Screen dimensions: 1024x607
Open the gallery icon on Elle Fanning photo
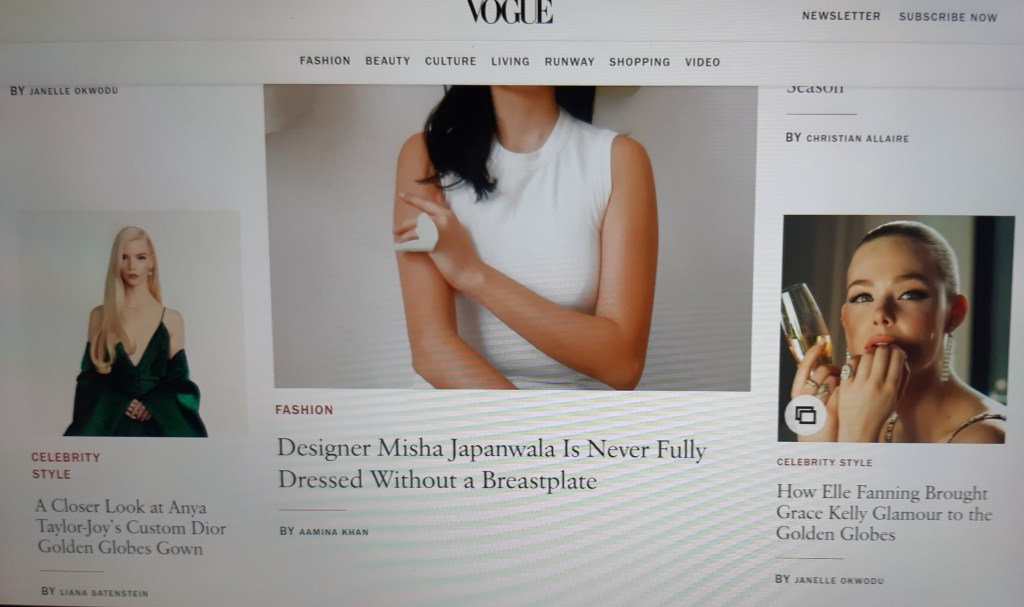coord(805,415)
